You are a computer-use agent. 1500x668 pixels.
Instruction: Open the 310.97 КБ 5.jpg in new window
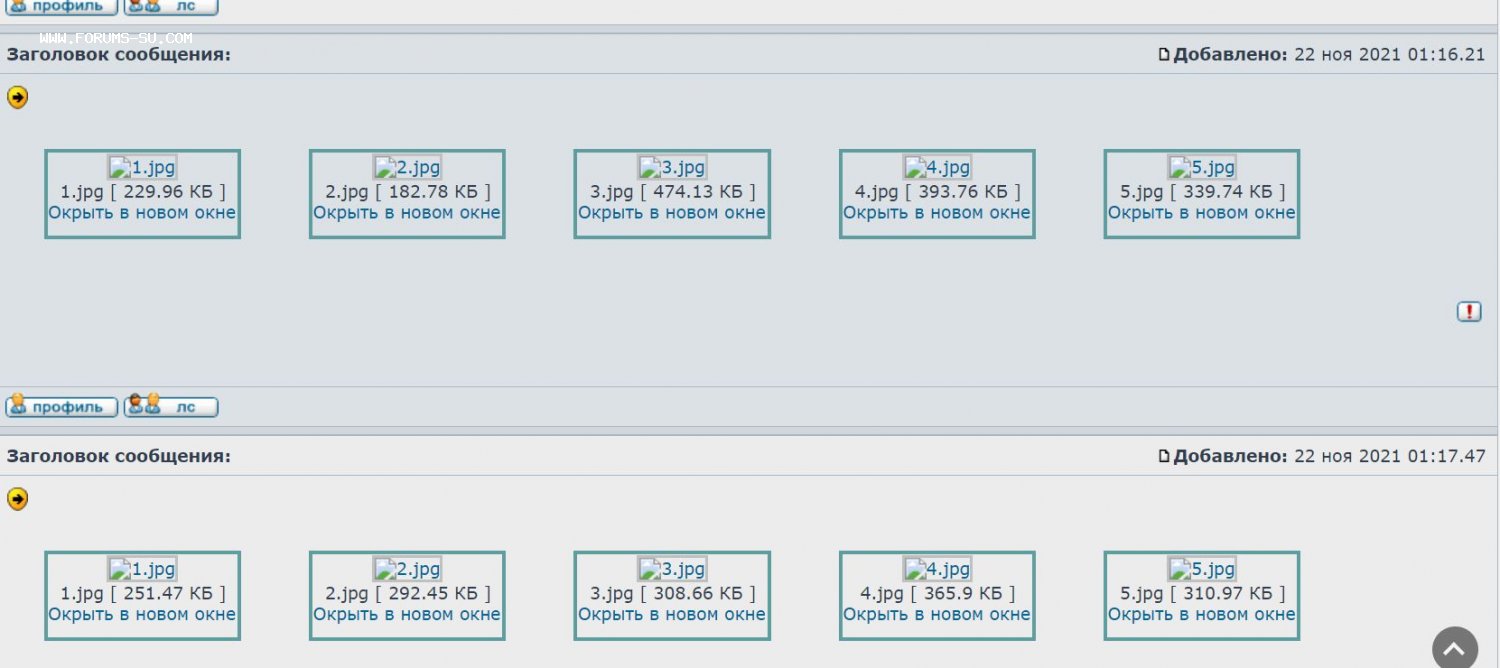click(x=1201, y=615)
